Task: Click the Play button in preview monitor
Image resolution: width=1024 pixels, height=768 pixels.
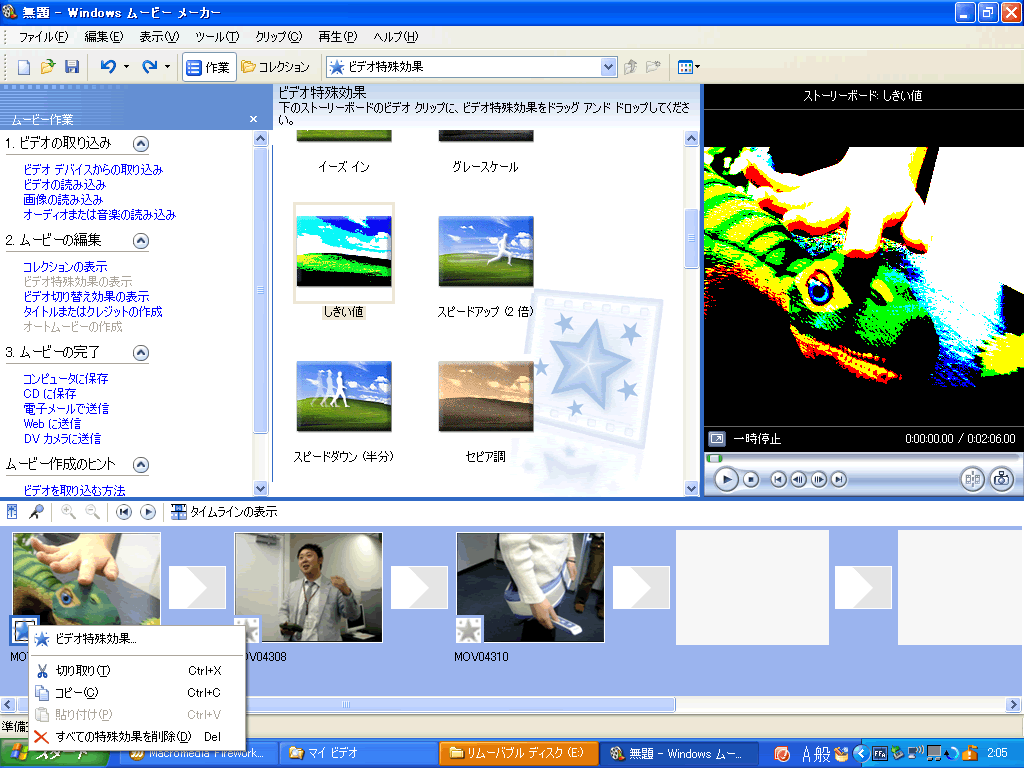Action: click(x=727, y=480)
